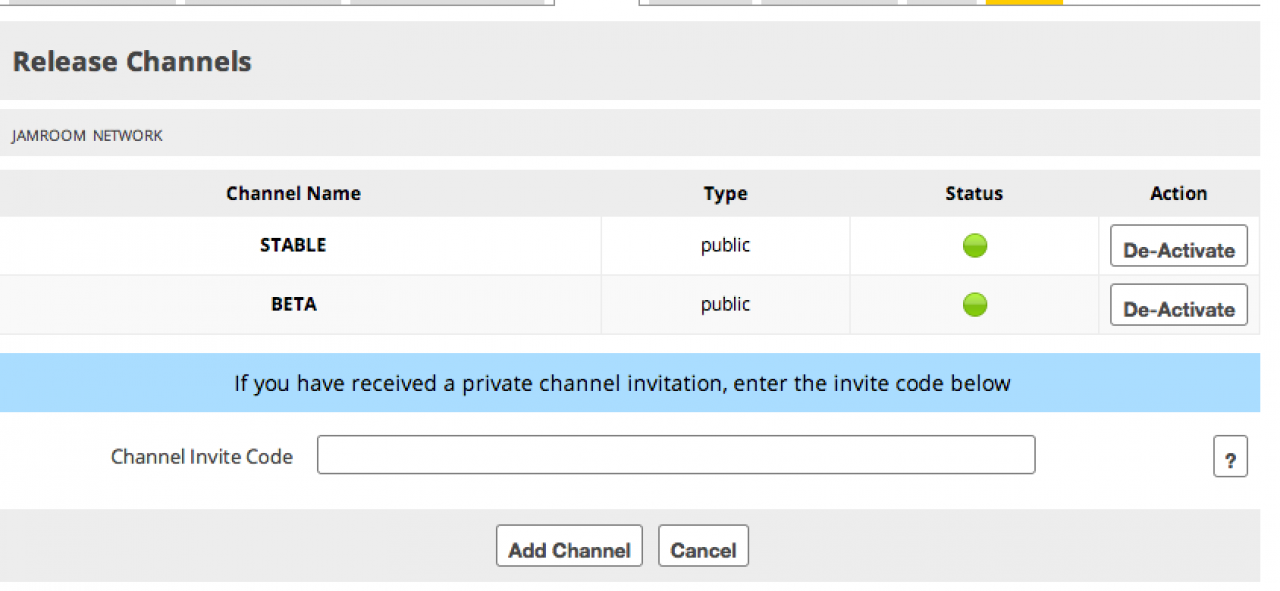Click the public type of STABLE row
The image size is (1280, 591).
coord(725,245)
